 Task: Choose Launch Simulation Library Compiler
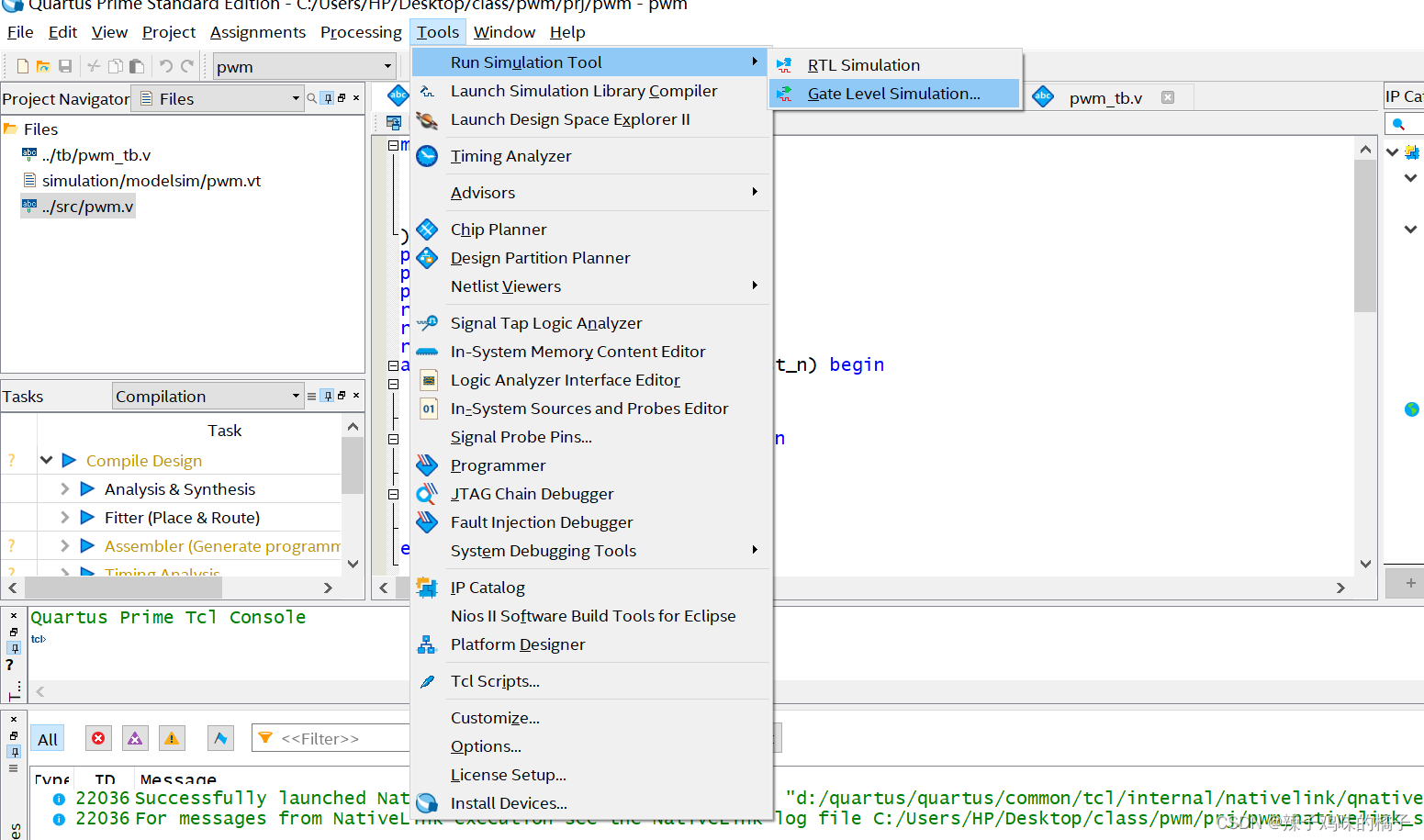(591, 91)
